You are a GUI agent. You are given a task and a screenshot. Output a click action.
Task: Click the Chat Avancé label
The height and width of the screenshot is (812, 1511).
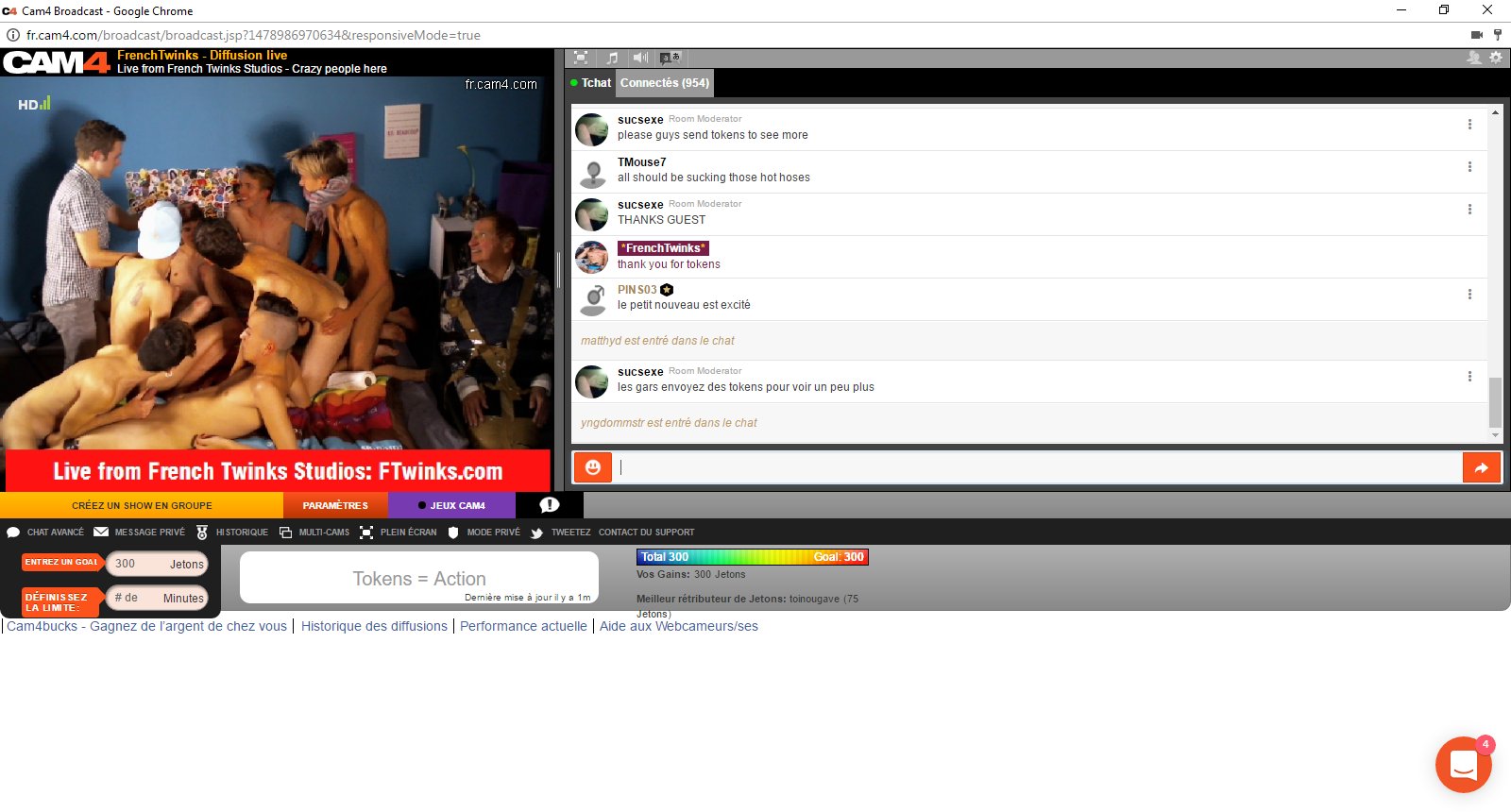pyautogui.click(x=56, y=533)
